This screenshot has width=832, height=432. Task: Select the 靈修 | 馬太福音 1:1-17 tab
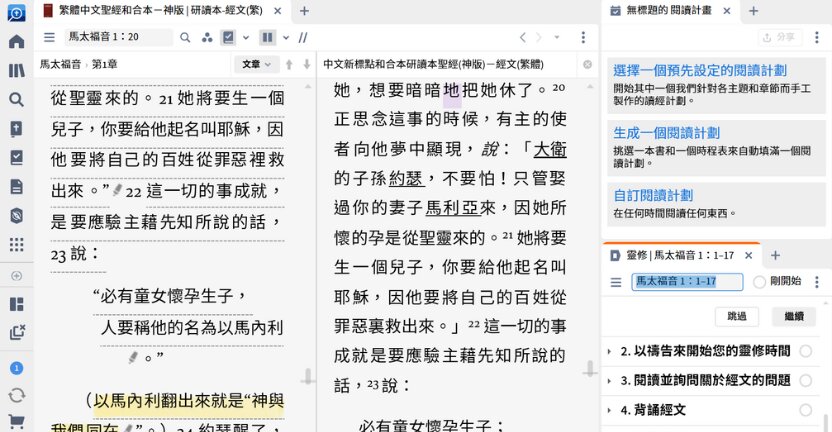[x=680, y=255]
